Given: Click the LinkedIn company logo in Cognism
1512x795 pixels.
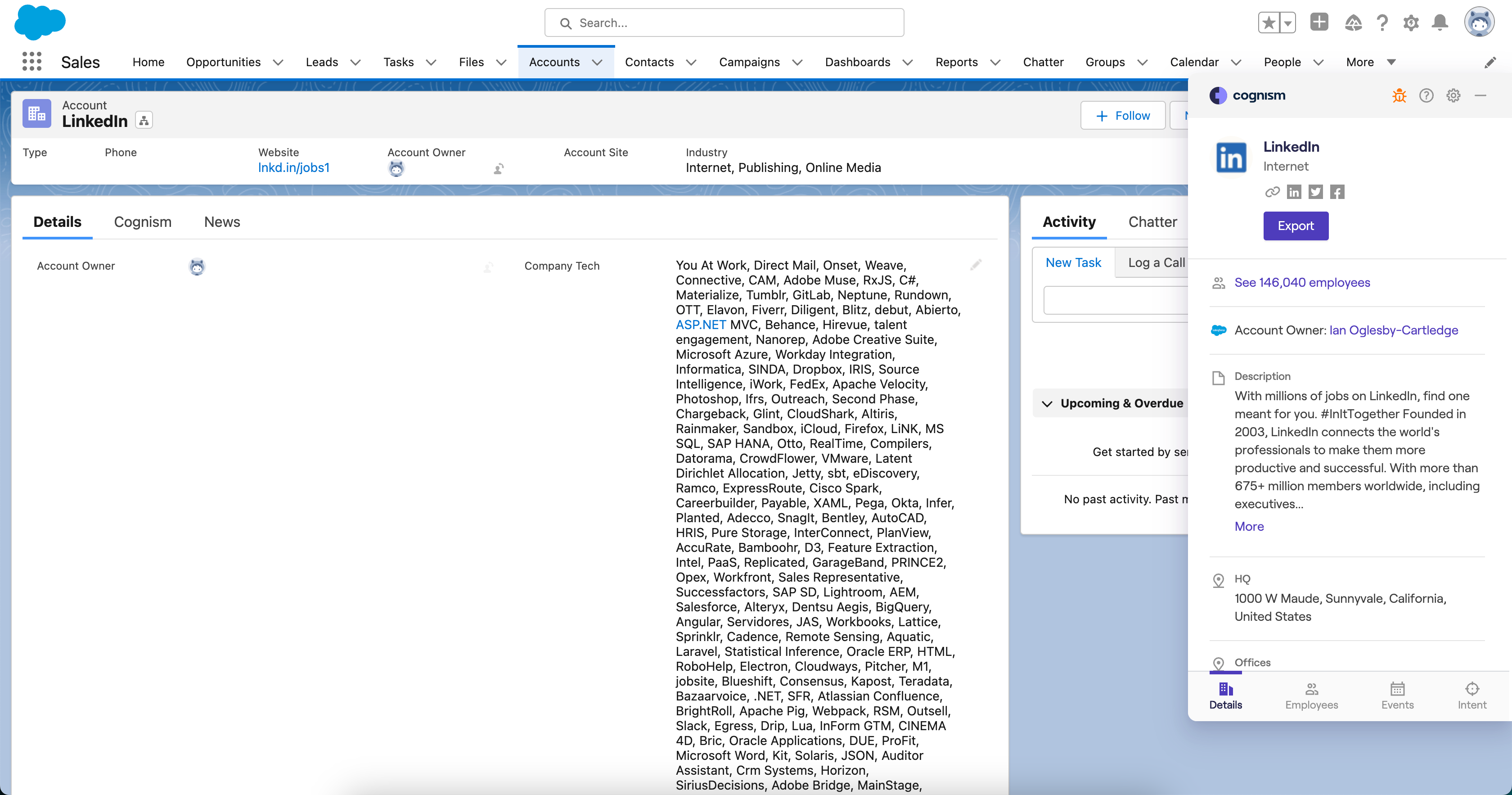Looking at the screenshot, I should point(1231,157).
